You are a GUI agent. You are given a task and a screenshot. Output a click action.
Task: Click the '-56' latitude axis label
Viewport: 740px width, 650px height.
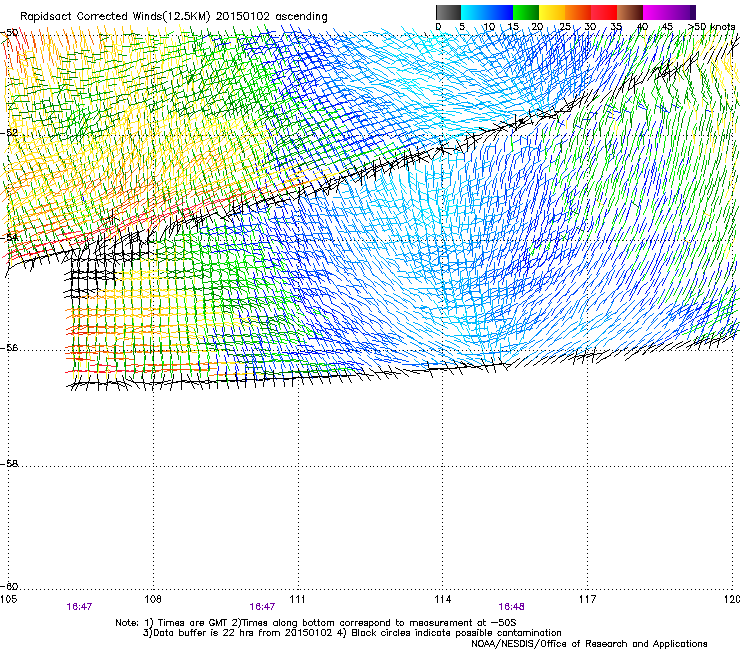point(9,348)
